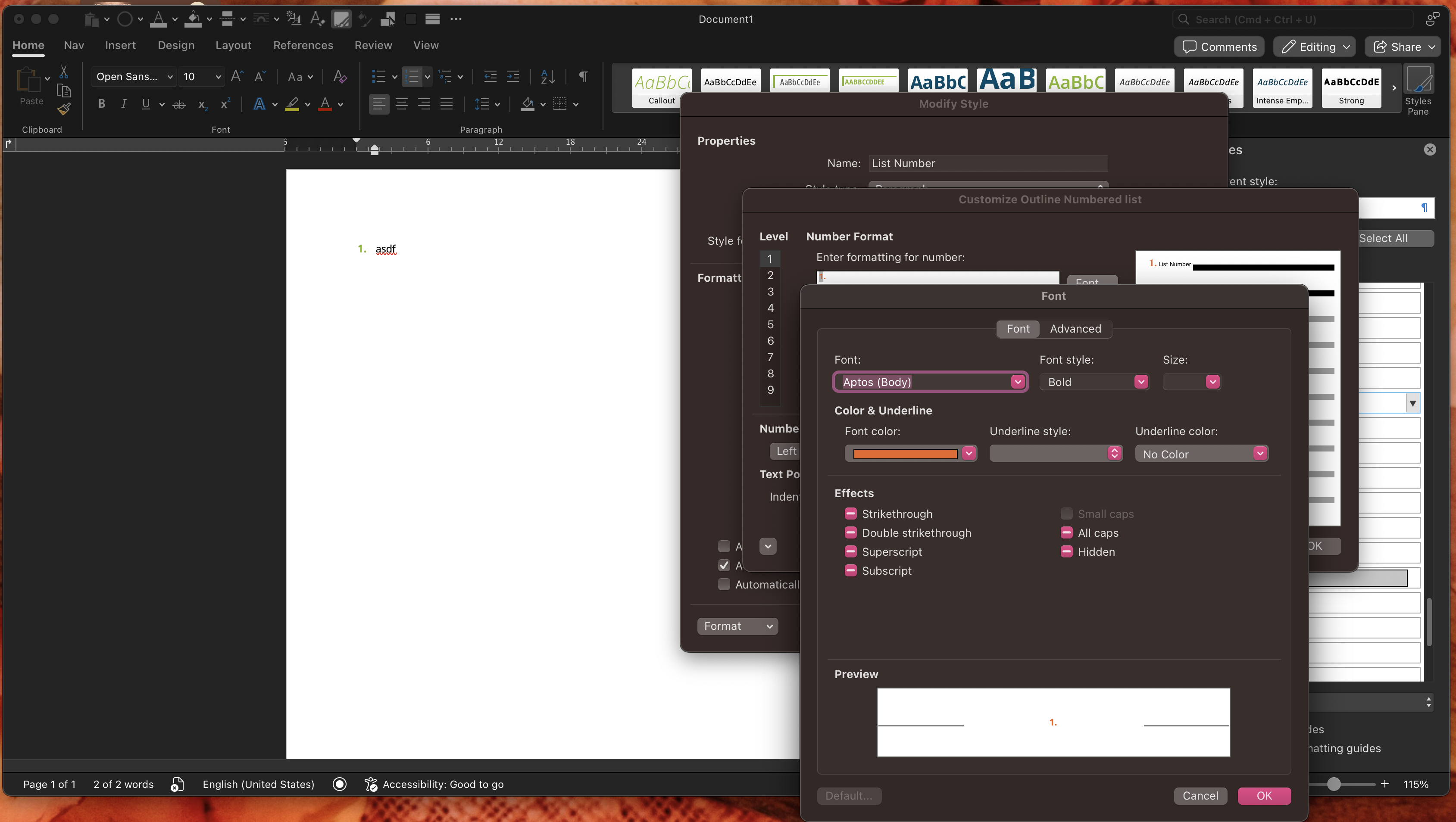
Task: Click the Search field in title bar
Action: pos(1293,19)
